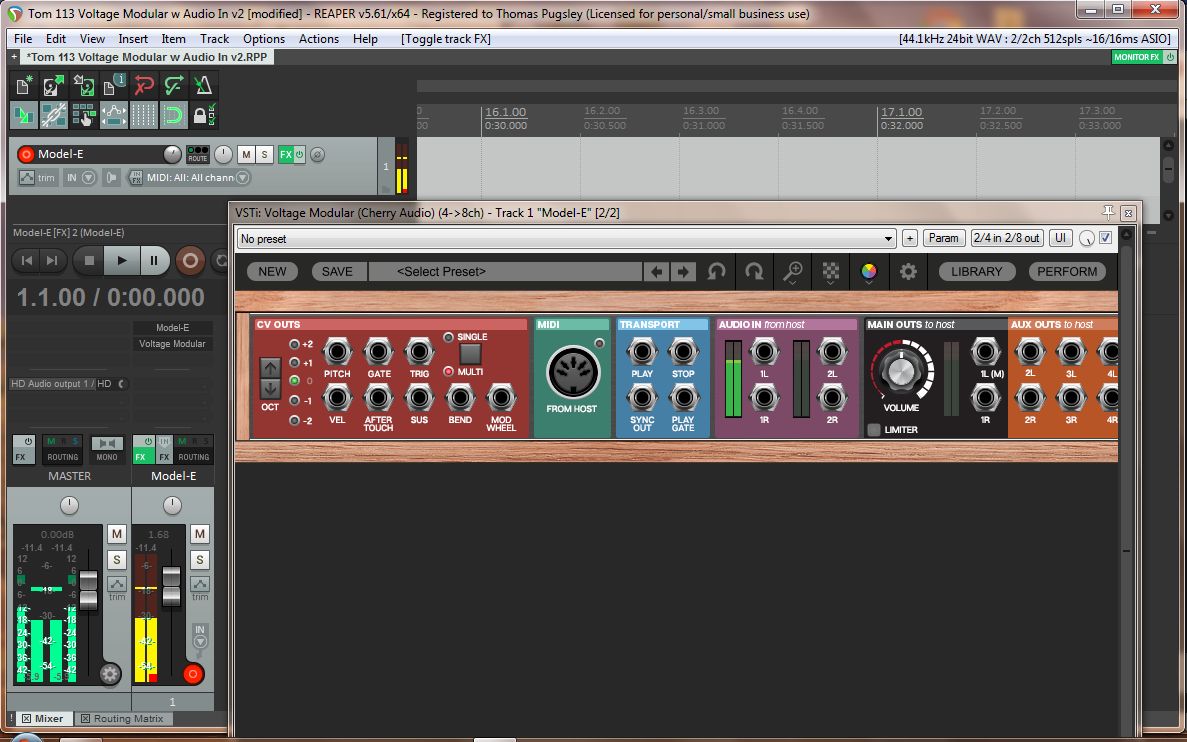Toggle record monitoring speaker icon on the track

112,178
